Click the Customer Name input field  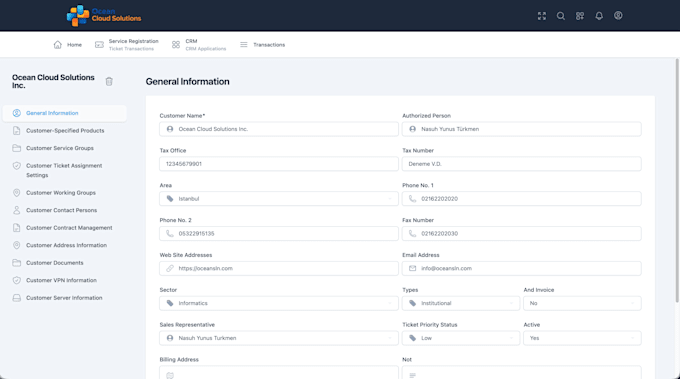pos(279,129)
